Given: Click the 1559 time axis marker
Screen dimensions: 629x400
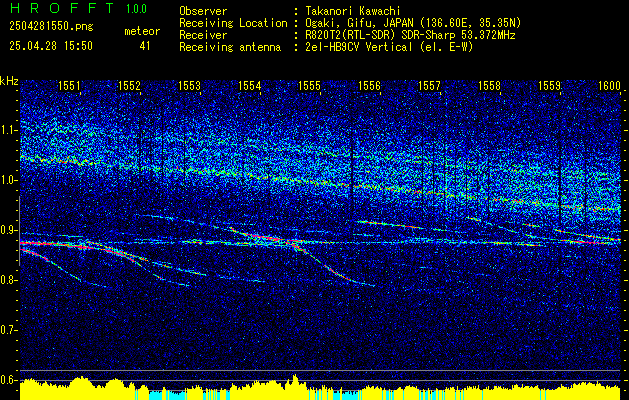Looking at the screenshot, I should click(x=549, y=85).
